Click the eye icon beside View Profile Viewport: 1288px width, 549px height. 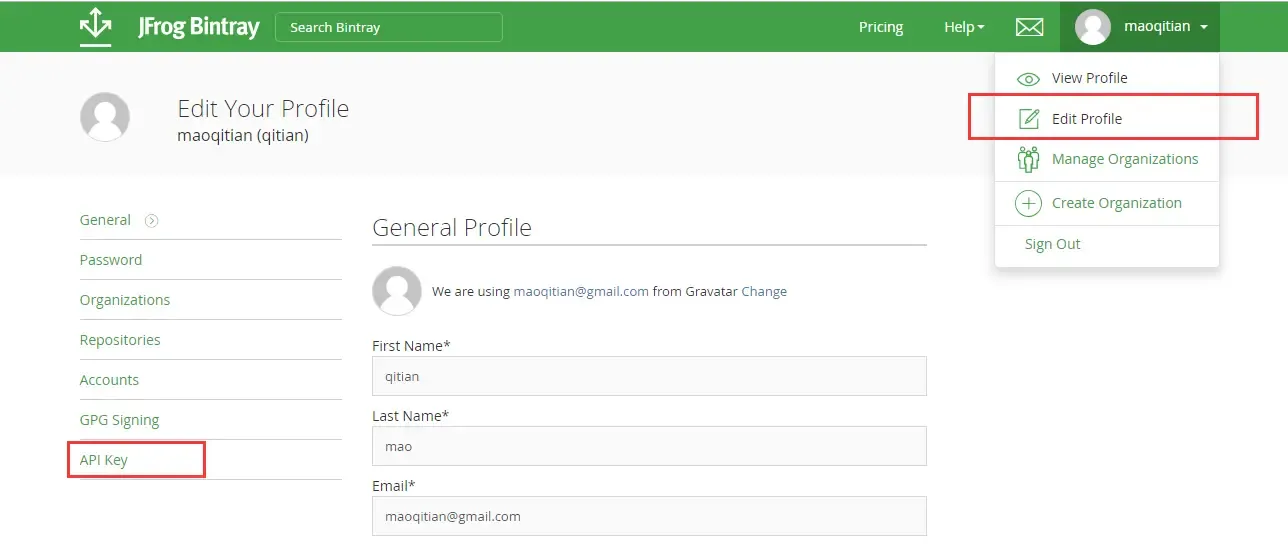[1028, 79]
